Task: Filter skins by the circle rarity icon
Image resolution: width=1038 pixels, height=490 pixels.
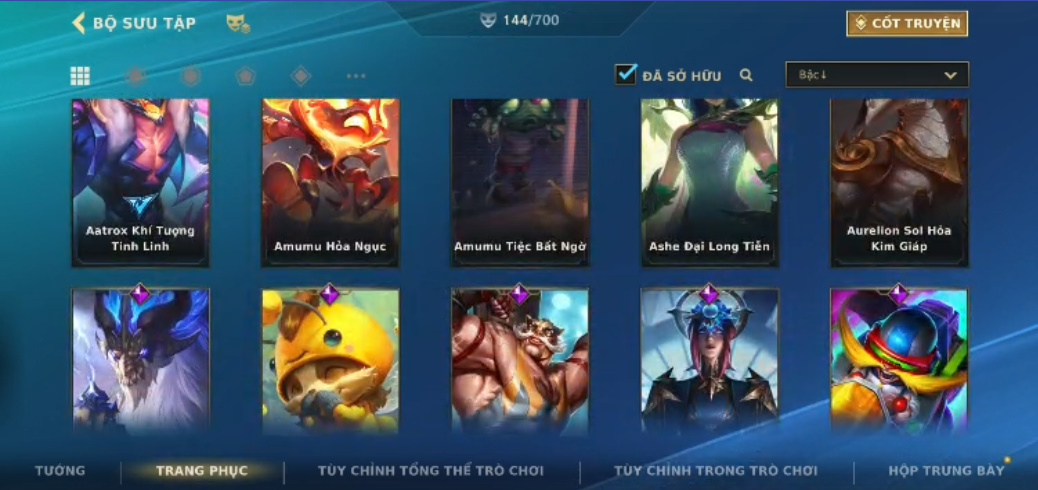Action: point(135,76)
